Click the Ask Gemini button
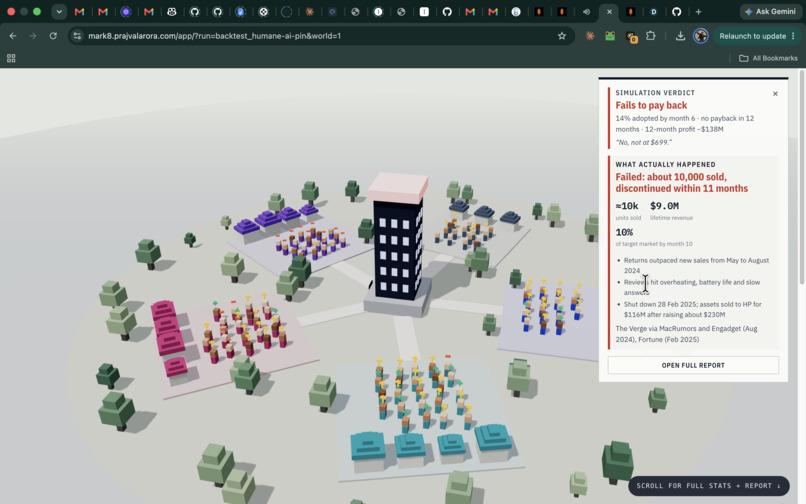Screen dimensions: 806x504 pyautogui.click(x=770, y=11)
